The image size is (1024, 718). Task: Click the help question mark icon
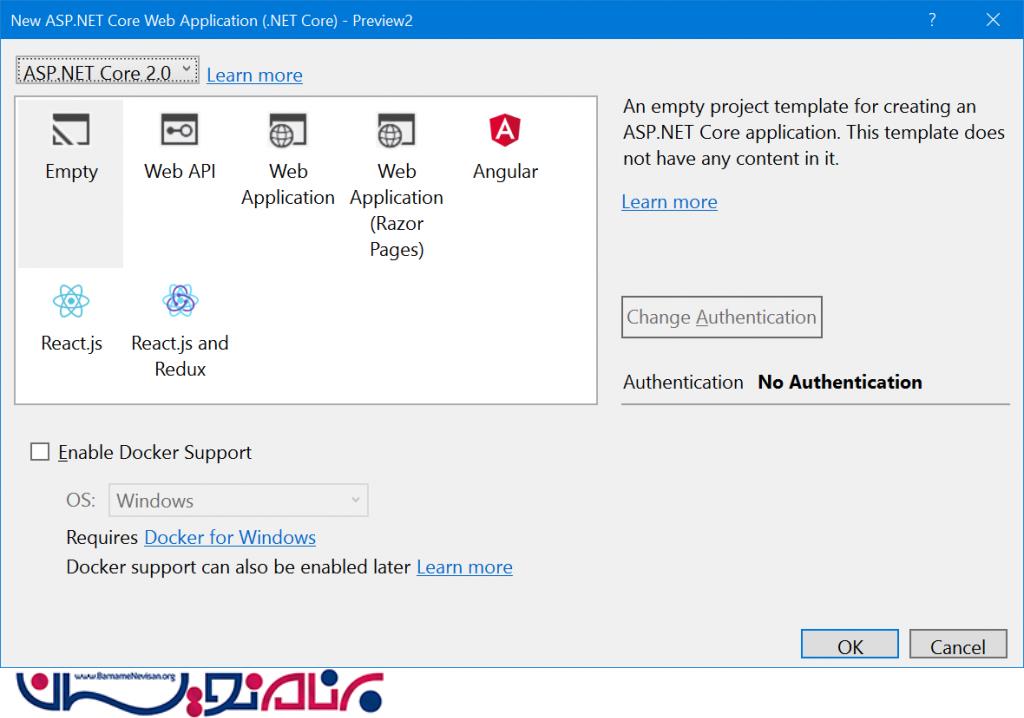coord(932,20)
